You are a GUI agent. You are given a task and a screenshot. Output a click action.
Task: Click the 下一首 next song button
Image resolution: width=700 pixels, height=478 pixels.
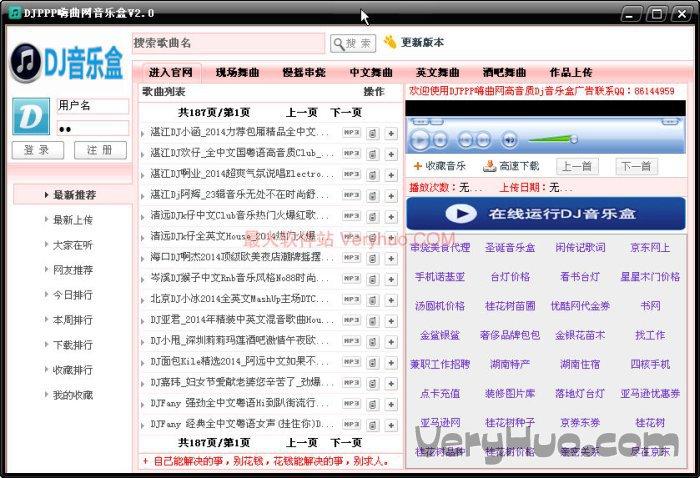click(636, 166)
